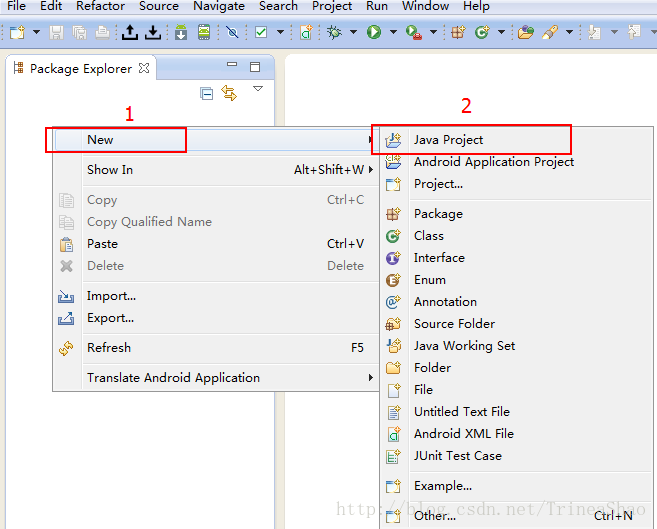Click the download arrow toolbar icon
The height and width of the screenshot is (529, 657).
tap(153, 32)
